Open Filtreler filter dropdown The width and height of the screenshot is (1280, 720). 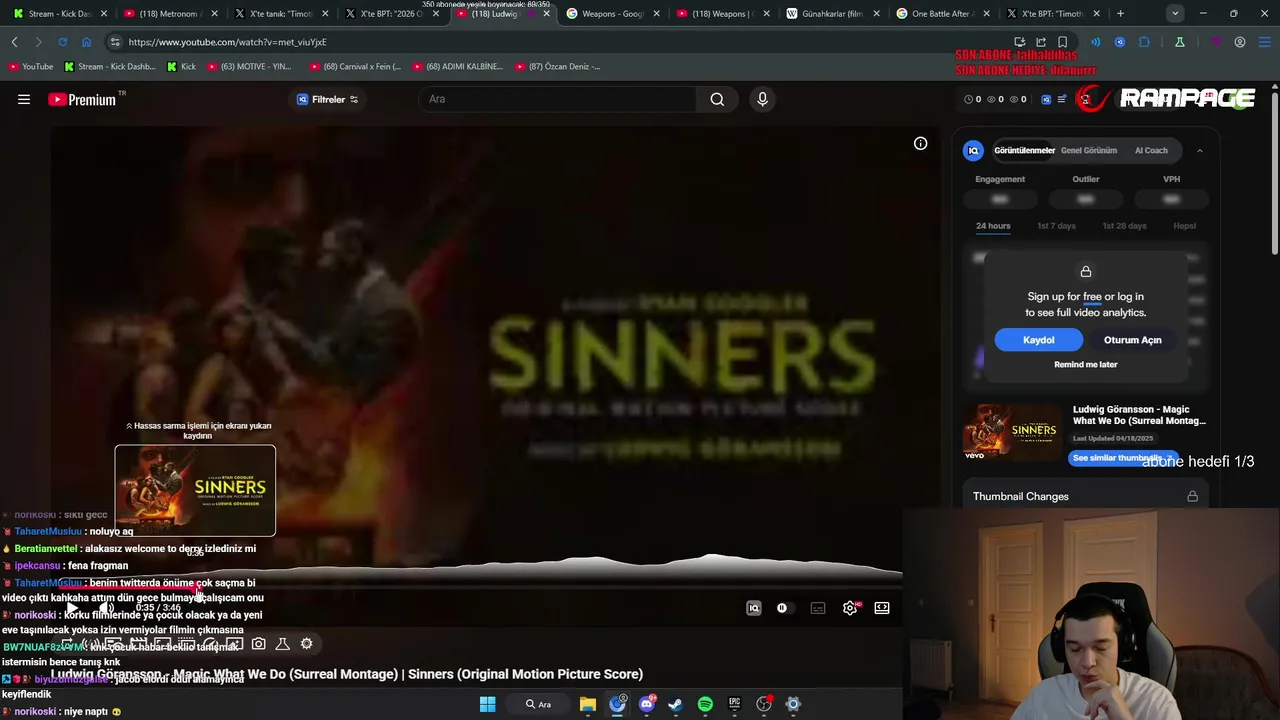click(x=327, y=99)
